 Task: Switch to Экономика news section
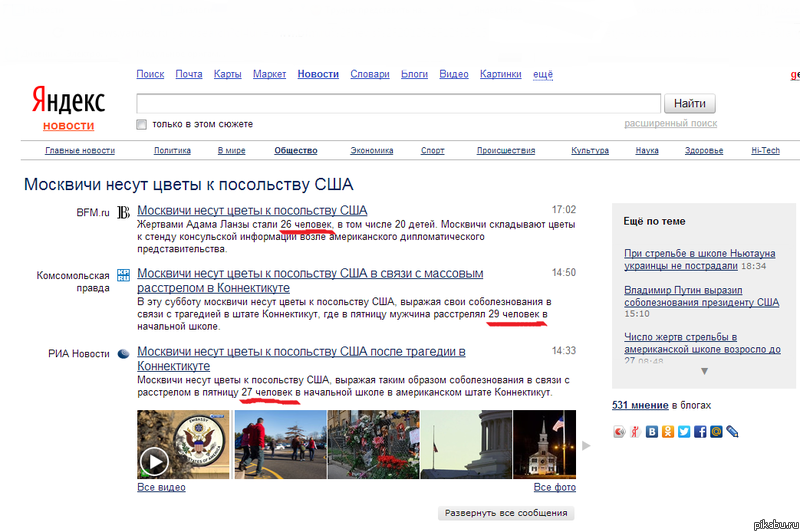[371, 150]
